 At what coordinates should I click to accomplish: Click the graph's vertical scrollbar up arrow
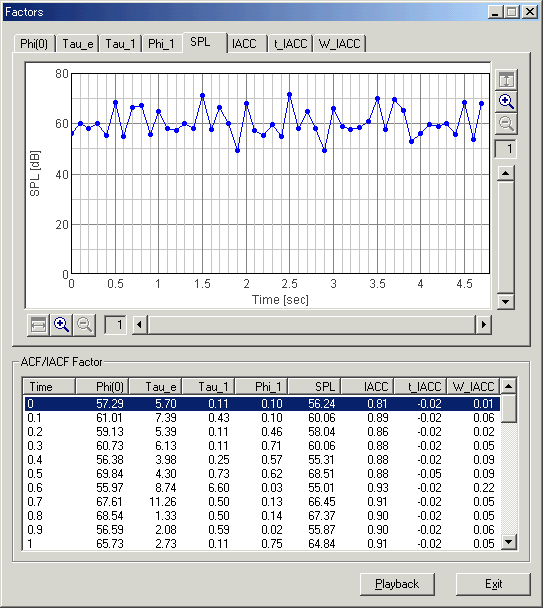(x=505, y=173)
